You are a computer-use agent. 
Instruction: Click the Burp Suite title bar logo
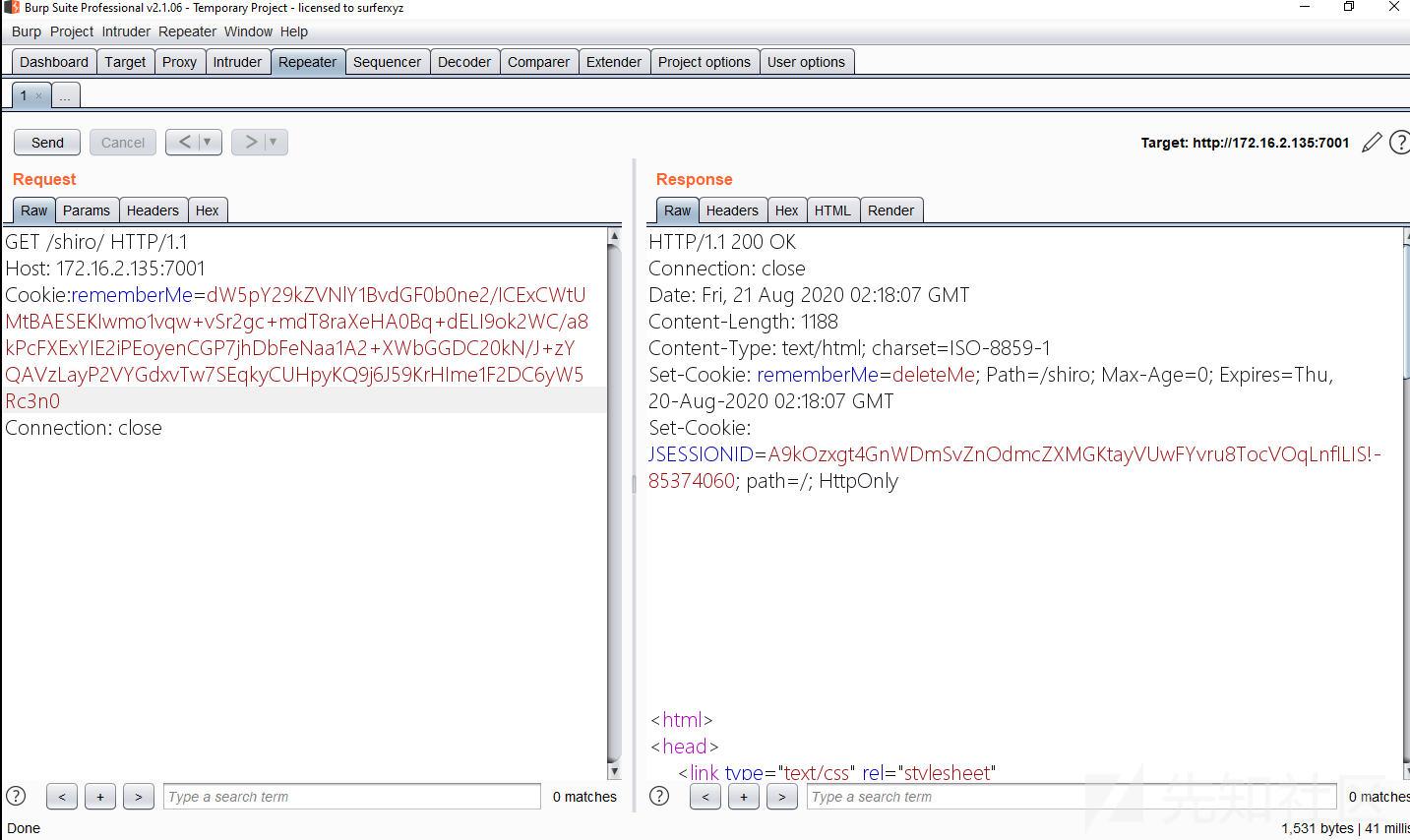coord(12,7)
